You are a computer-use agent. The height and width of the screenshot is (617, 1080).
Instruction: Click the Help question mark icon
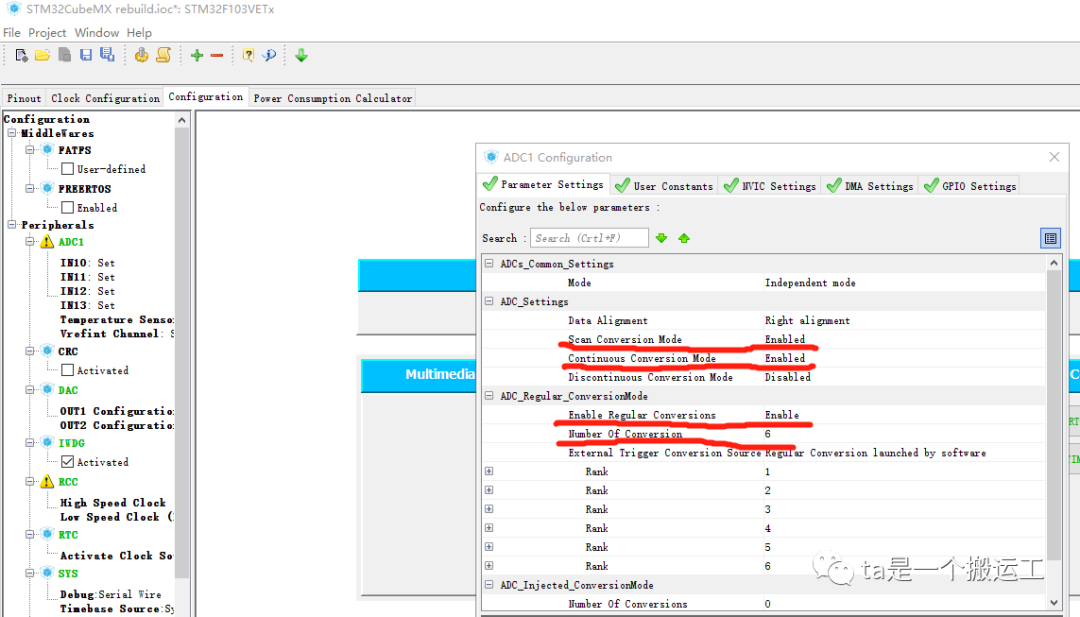pos(248,55)
